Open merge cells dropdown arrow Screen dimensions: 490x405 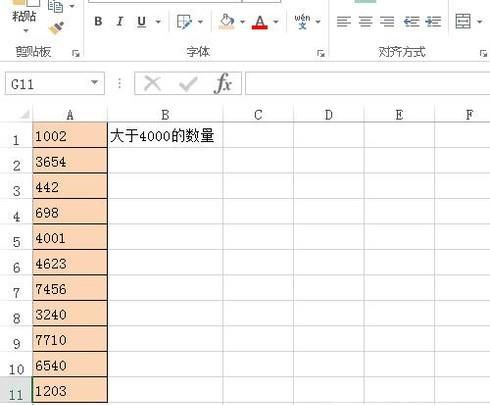[480, 22]
